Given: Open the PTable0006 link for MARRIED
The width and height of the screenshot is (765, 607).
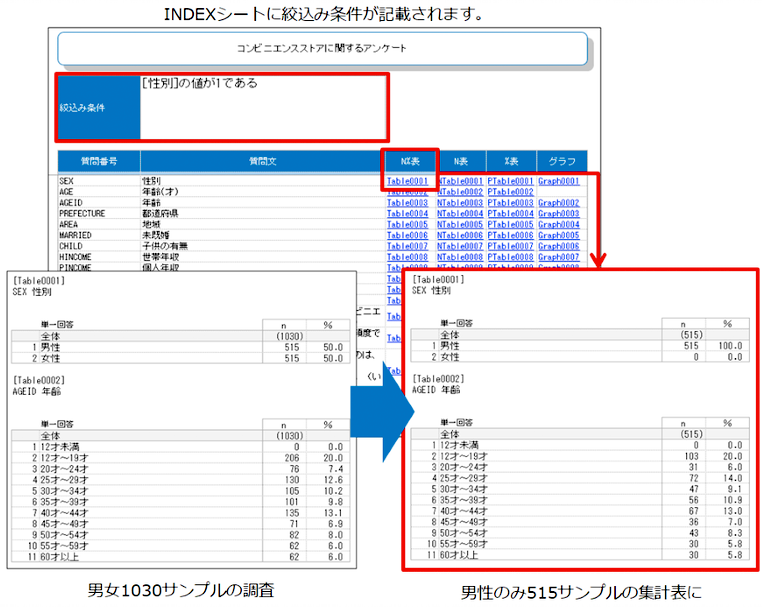Looking at the screenshot, I should 510,235.
